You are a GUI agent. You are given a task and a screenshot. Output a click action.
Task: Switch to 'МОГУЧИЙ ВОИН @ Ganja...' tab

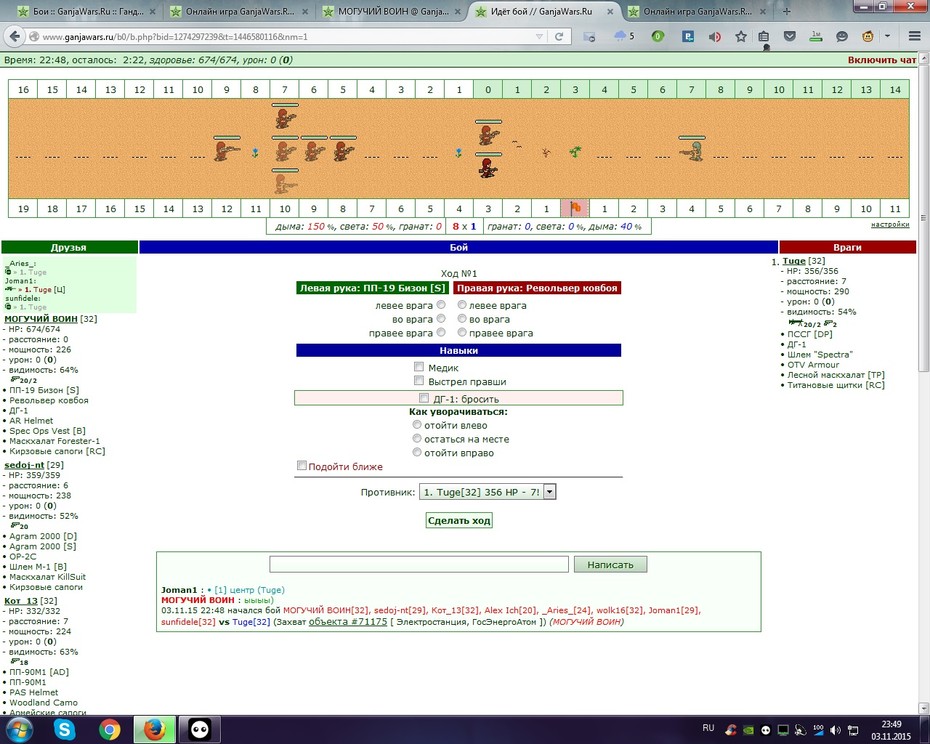[x=392, y=11]
